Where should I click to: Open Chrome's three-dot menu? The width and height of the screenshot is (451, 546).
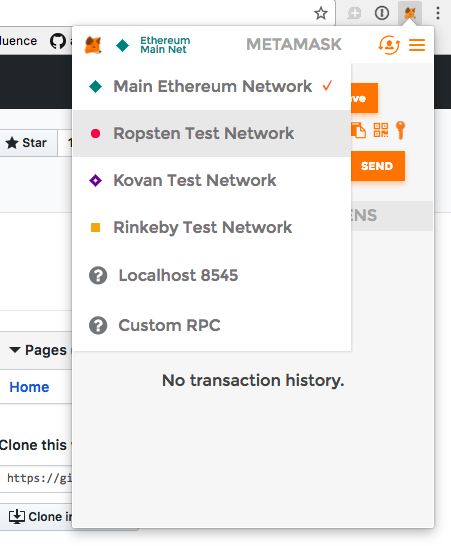[x=438, y=13]
